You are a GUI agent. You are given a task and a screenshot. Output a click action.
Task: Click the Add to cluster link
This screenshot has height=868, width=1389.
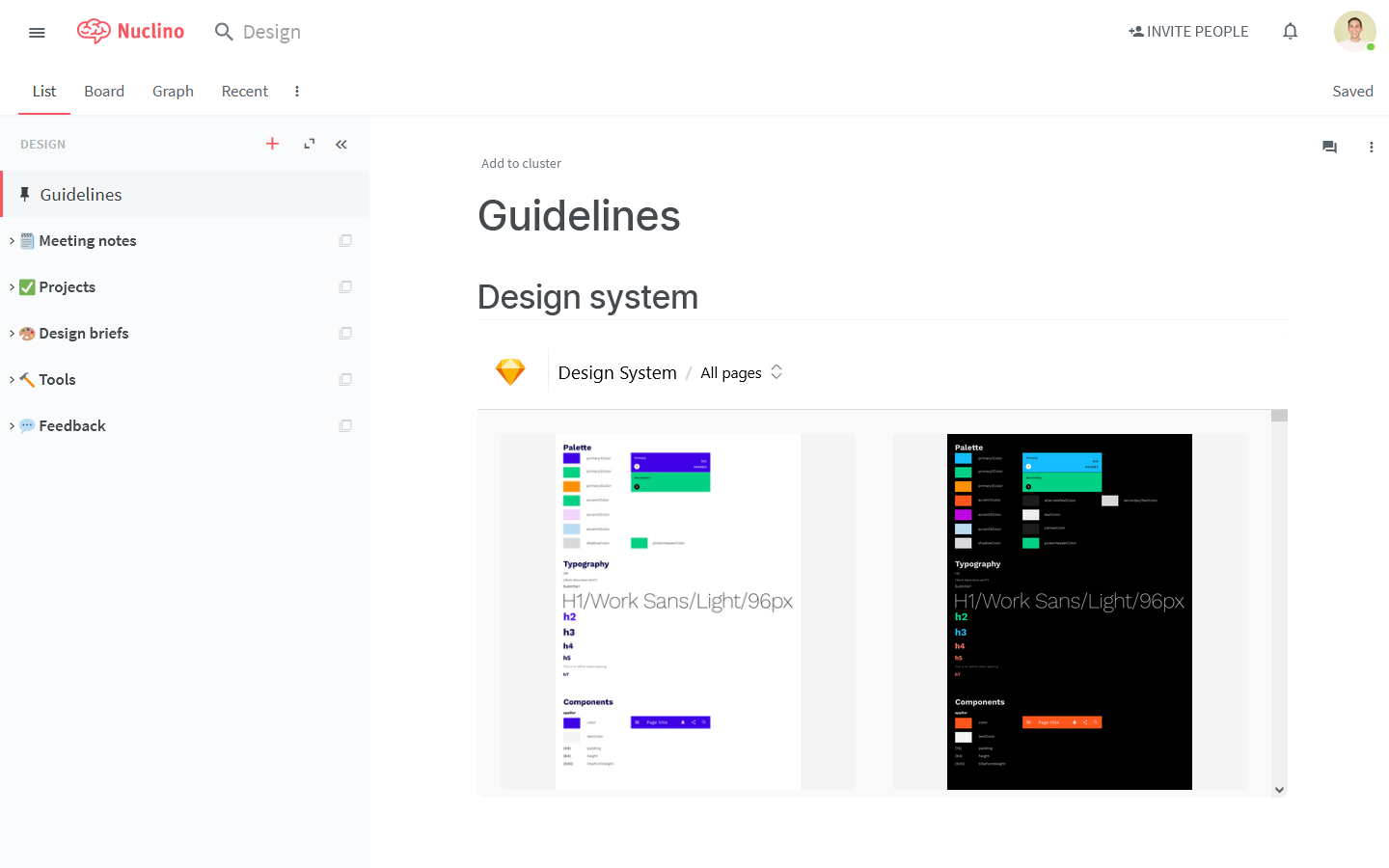(521, 163)
